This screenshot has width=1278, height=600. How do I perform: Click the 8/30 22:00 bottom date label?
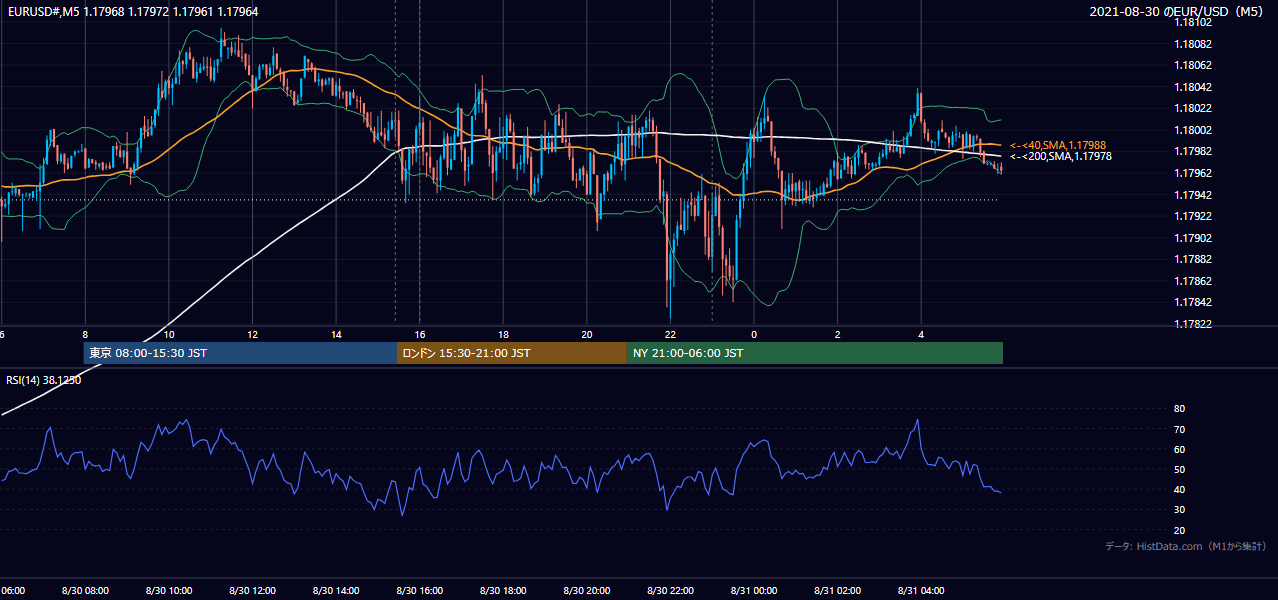click(x=670, y=591)
